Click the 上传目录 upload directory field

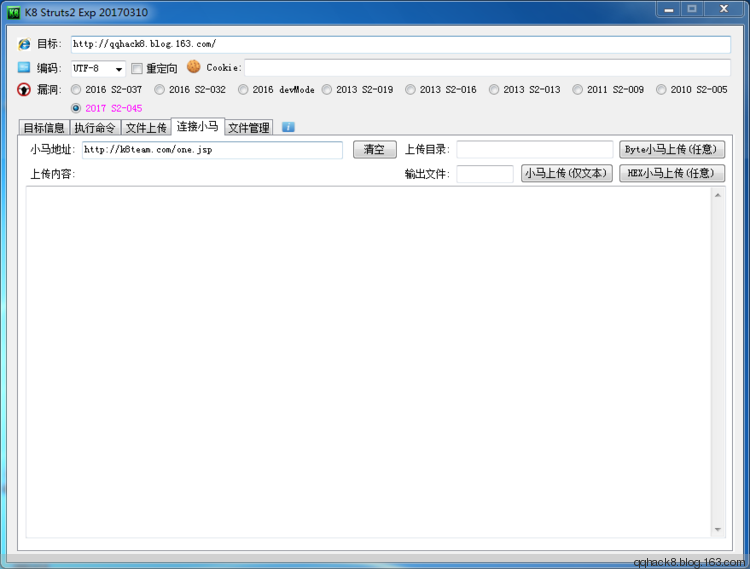point(534,150)
